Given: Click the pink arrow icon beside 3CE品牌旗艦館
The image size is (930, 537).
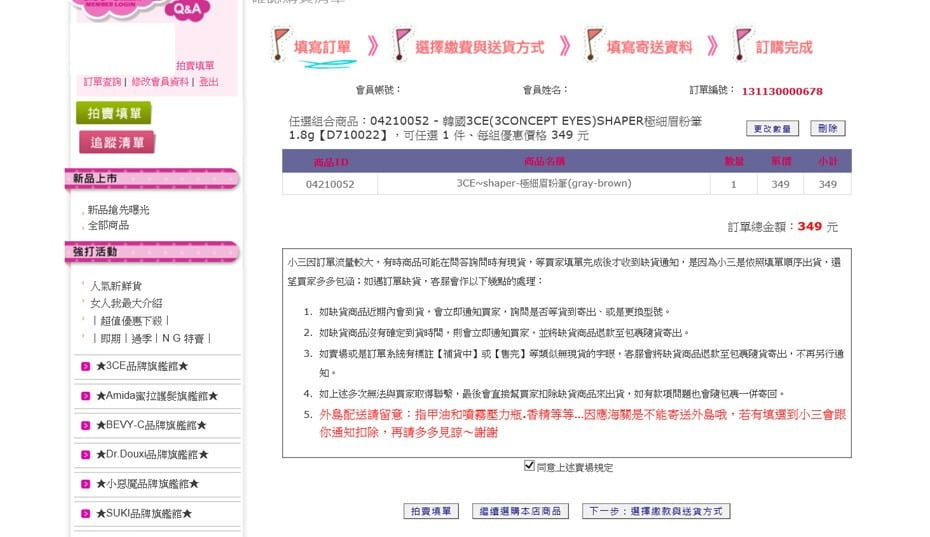Looking at the screenshot, I should (85, 367).
